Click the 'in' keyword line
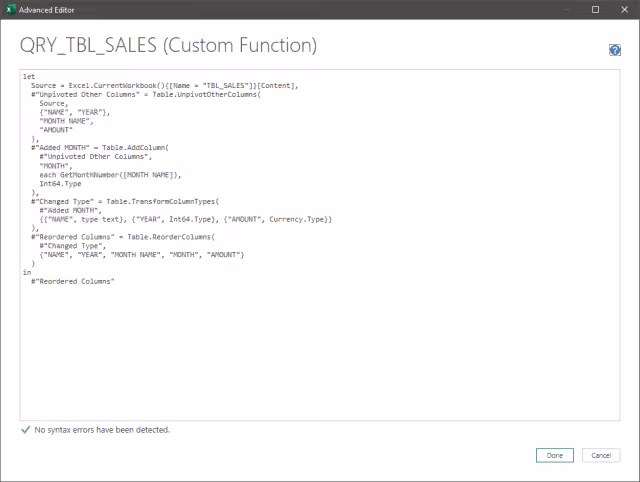 click(x=27, y=272)
